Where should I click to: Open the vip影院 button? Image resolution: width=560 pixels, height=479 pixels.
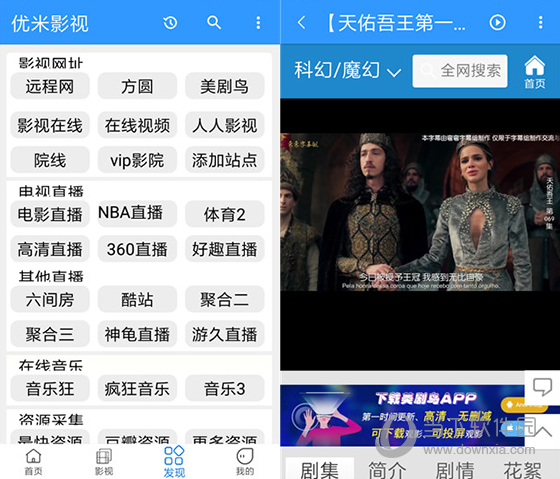[137, 160]
